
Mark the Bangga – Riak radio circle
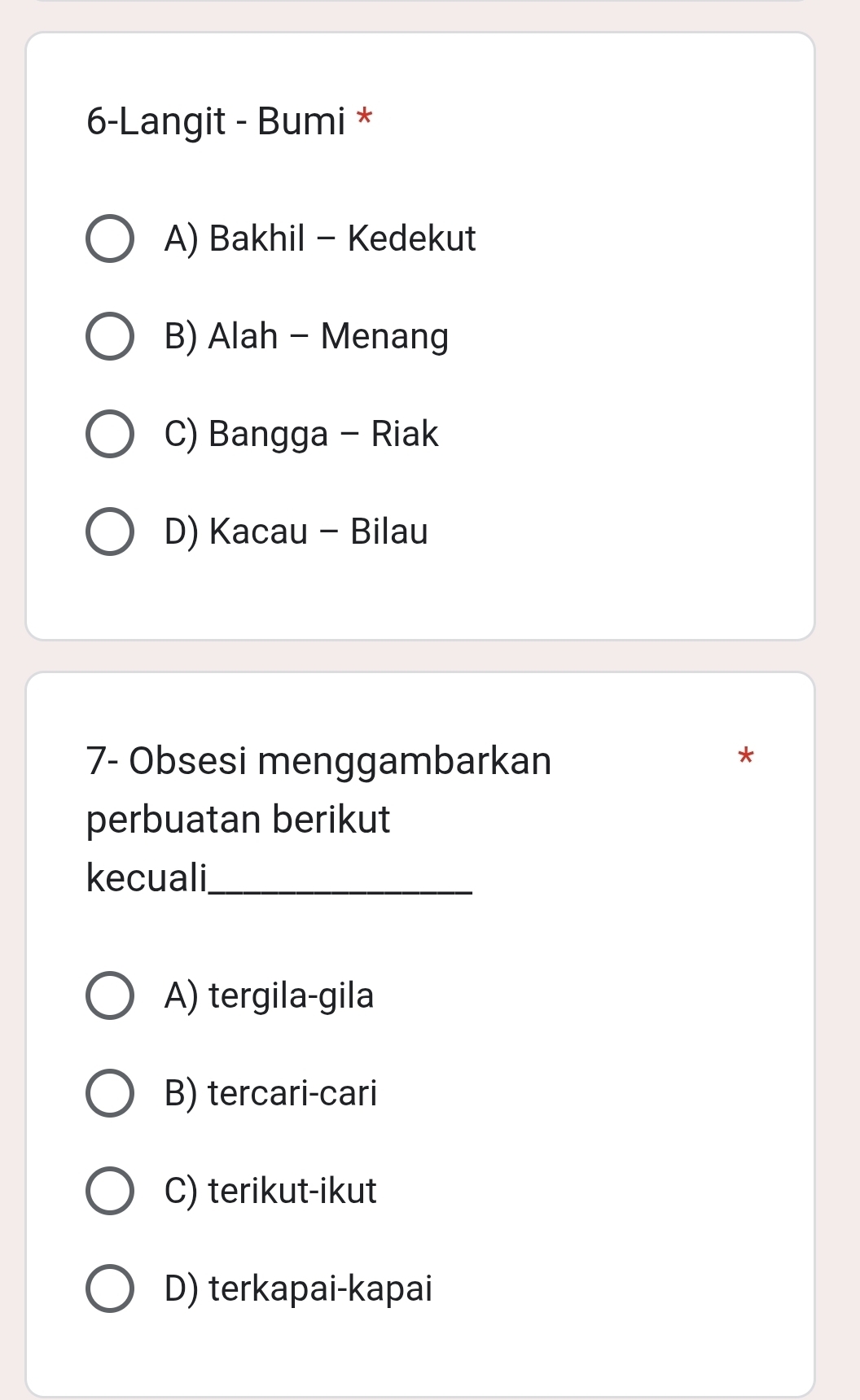pos(110,434)
